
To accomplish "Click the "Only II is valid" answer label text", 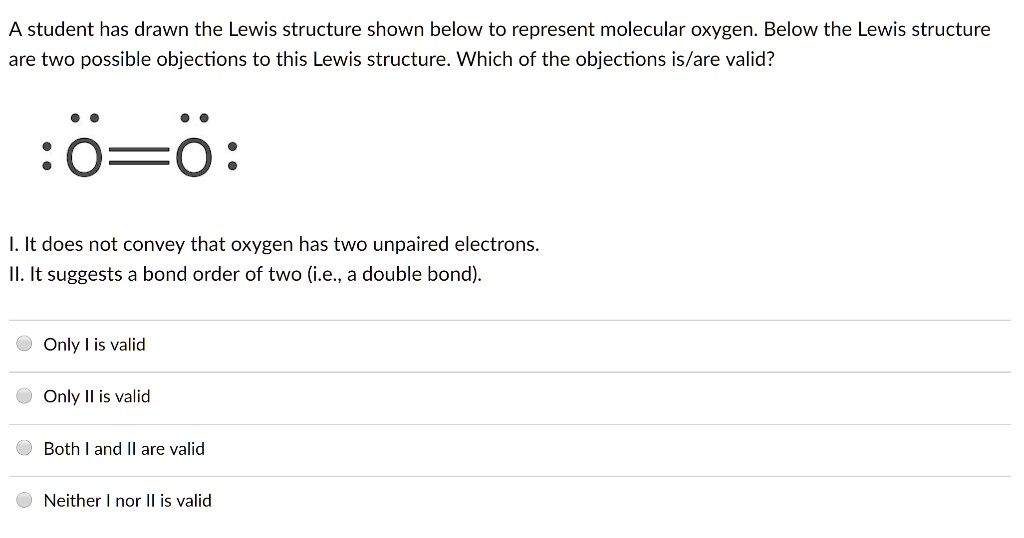I will (x=97, y=397).
